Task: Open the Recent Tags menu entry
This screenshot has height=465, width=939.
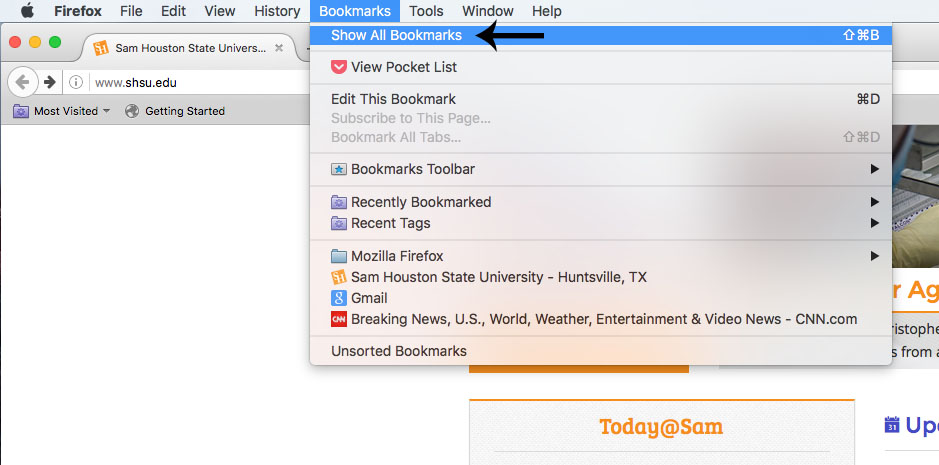Action: click(601, 224)
